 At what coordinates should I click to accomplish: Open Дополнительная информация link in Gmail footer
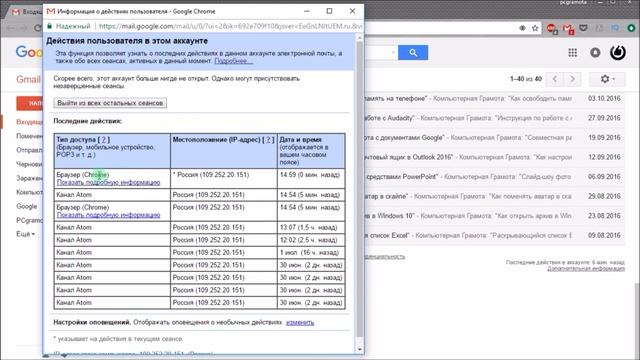[586, 269]
